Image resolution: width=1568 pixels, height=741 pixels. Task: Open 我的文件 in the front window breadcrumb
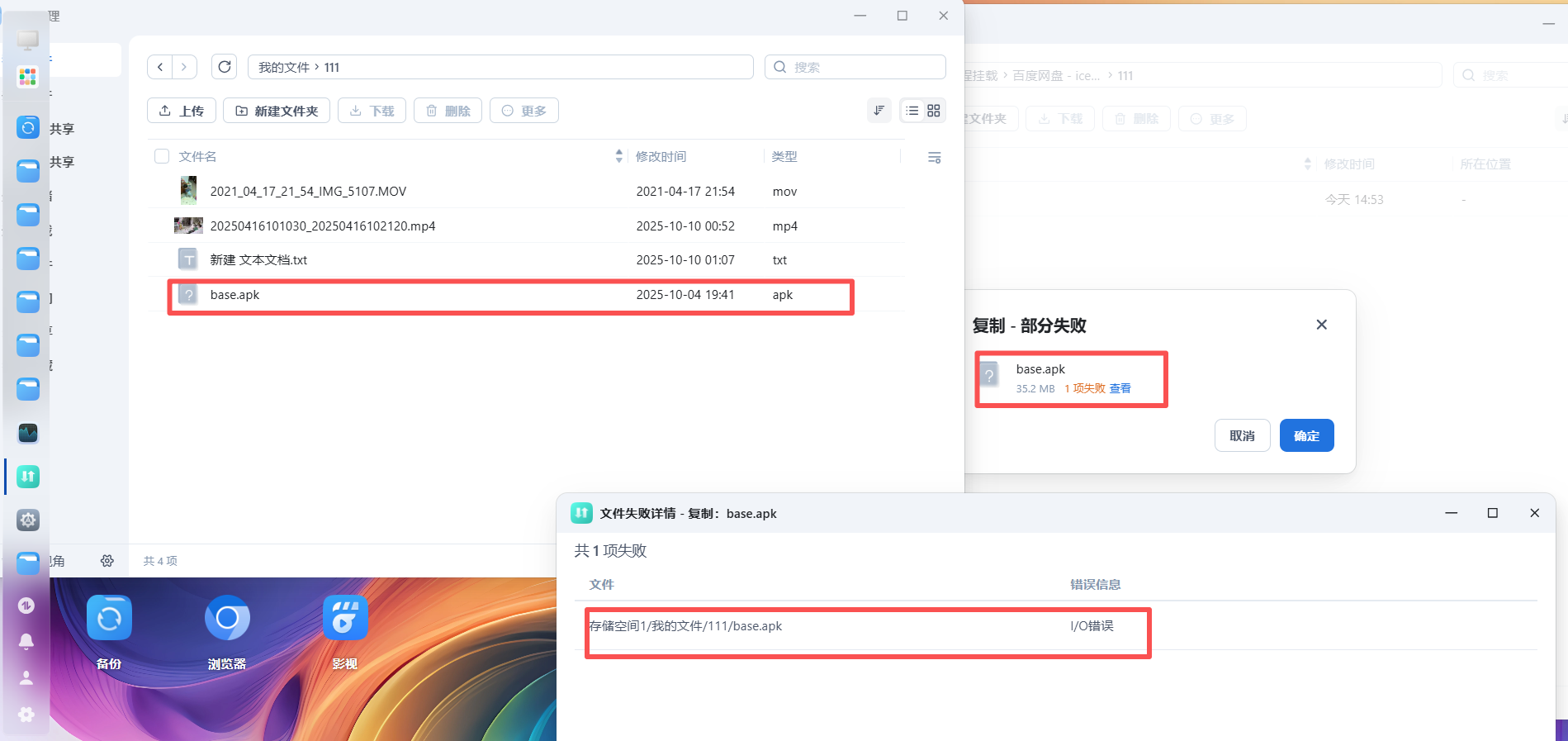283,68
